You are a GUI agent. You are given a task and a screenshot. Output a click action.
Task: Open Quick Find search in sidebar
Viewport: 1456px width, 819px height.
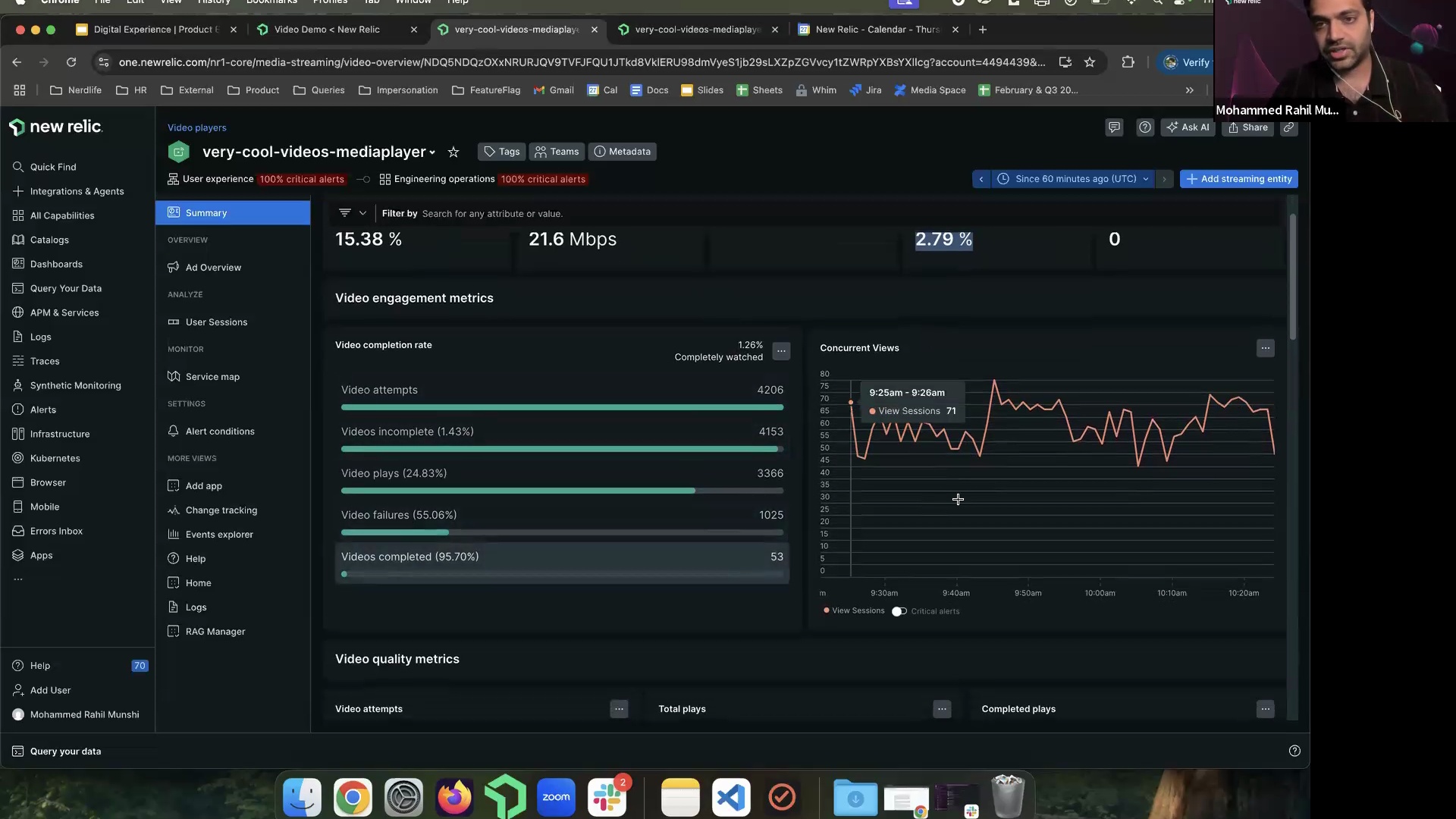coord(53,167)
